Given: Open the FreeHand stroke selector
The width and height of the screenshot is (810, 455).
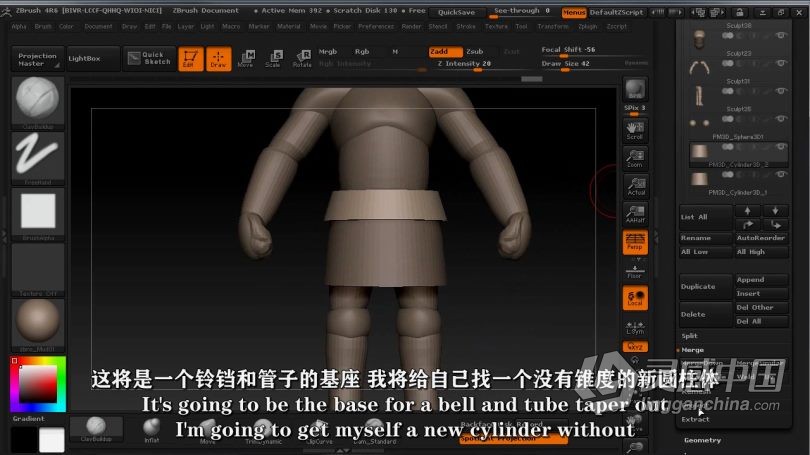Looking at the screenshot, I should coord(38,158).
